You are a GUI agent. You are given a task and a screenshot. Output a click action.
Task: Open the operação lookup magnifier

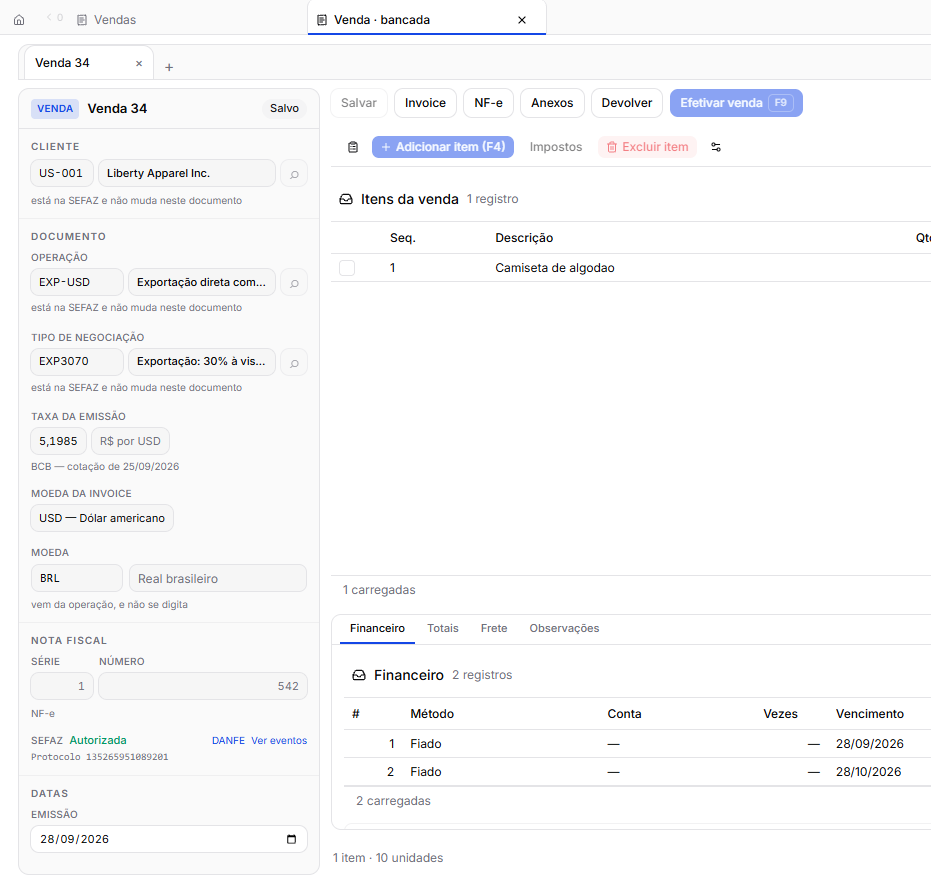[x=294, y=282]
